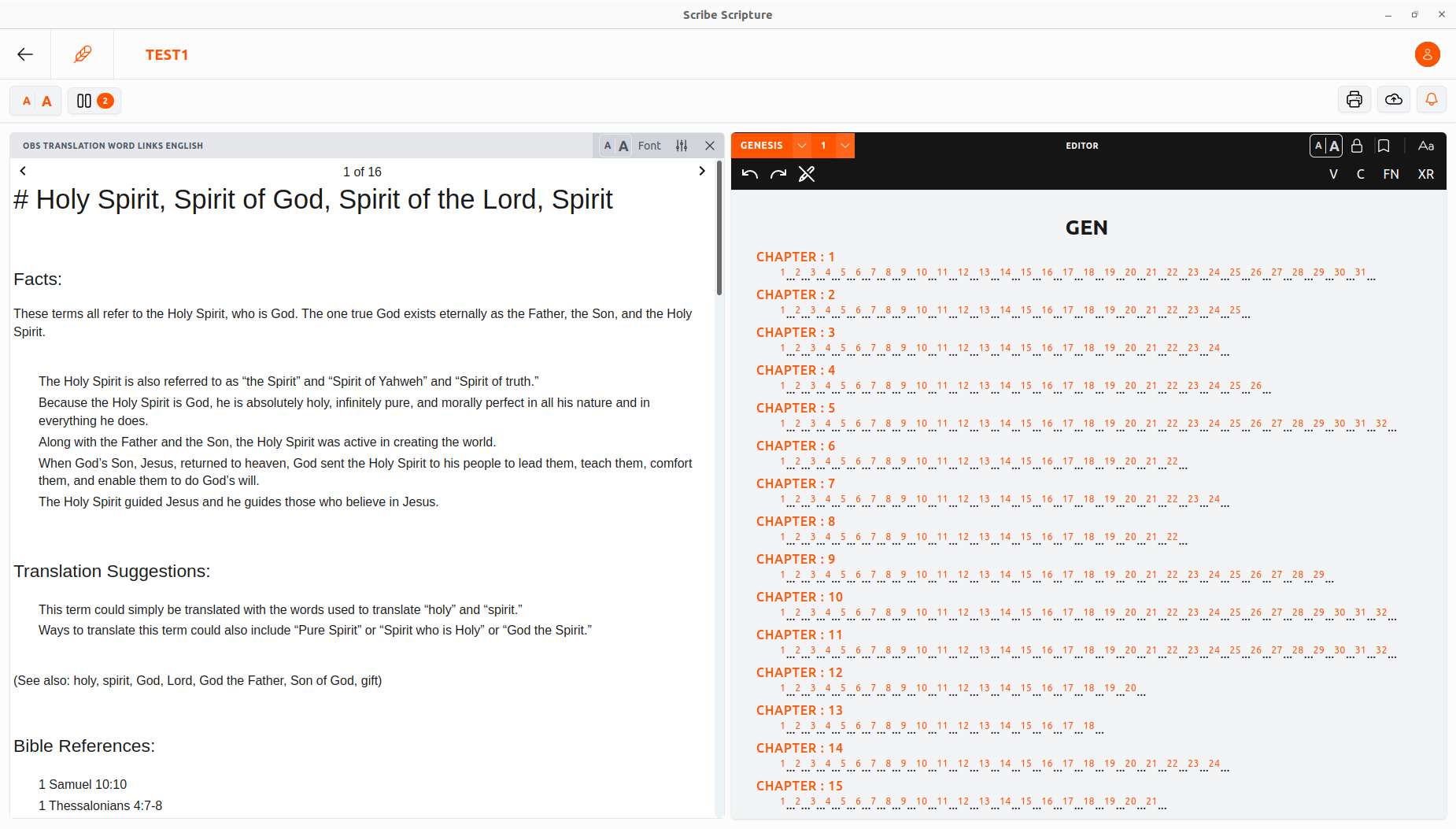
Task: Click the orange panel count badge 2
Action: (105, 101)
